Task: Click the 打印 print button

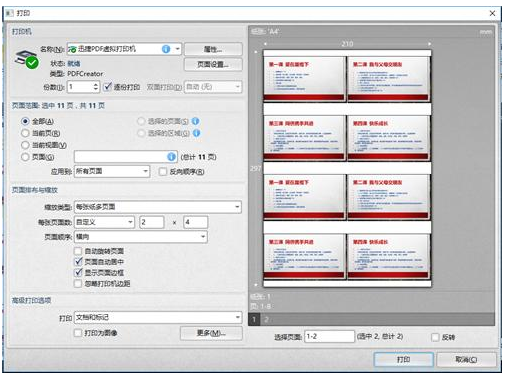Action: (404, 359)
